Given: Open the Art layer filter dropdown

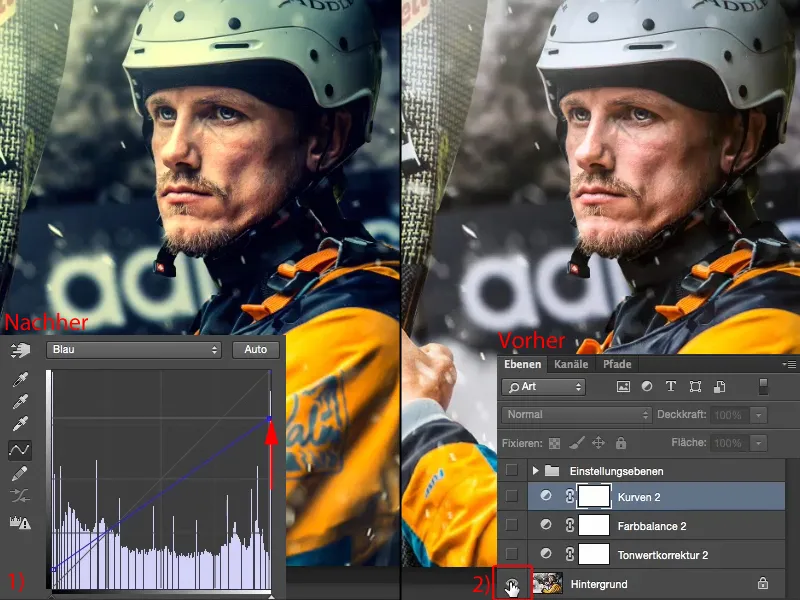Looking at the screenshot, I should coord(543,387).
